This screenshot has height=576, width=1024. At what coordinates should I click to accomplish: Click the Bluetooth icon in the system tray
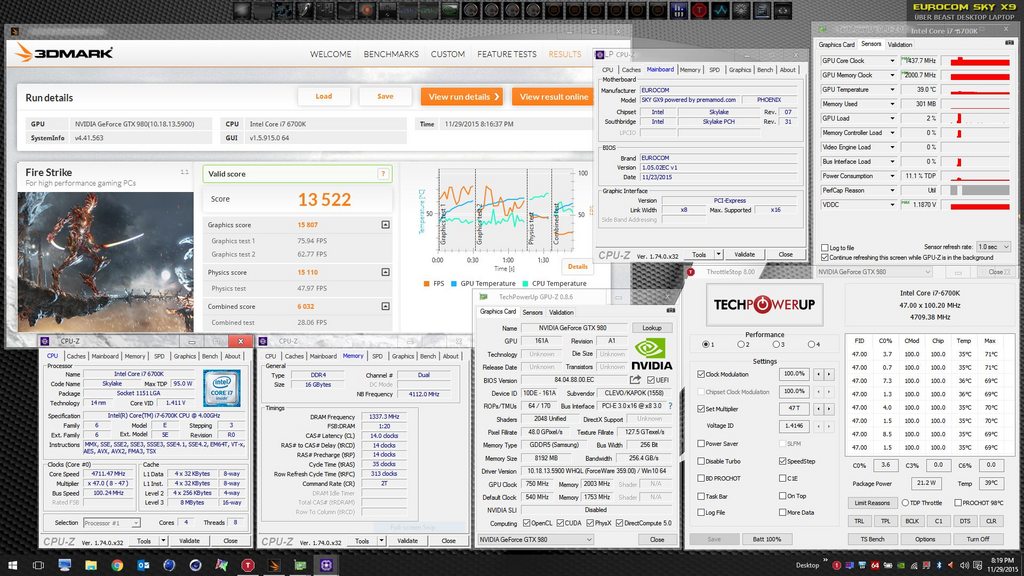click(939, 566)
